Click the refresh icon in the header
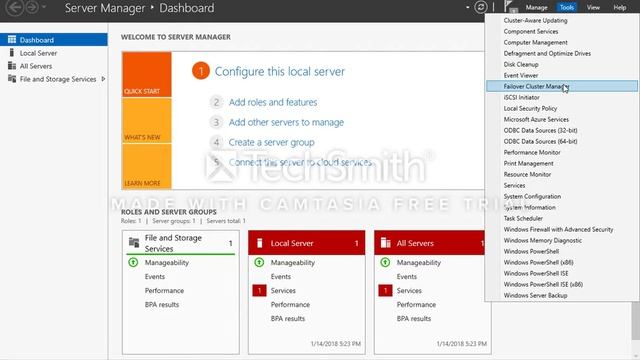The image size is (640, 360). (481, 7)
